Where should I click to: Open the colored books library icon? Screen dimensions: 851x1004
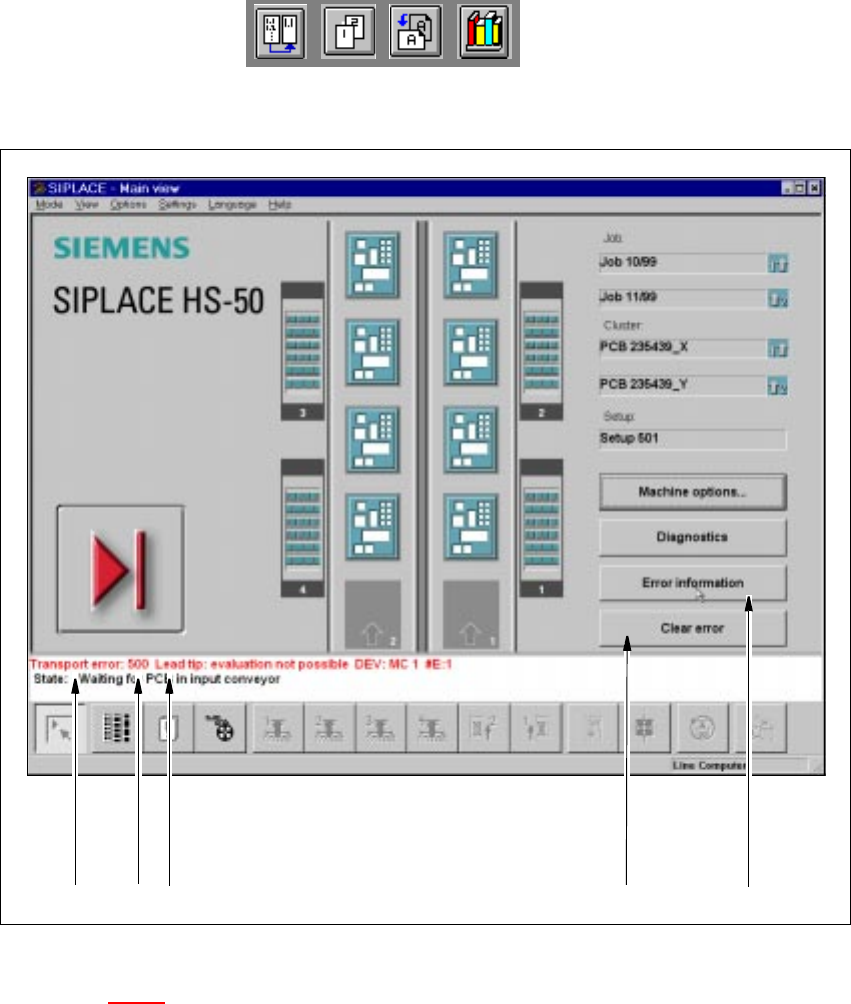coord(483,31)
